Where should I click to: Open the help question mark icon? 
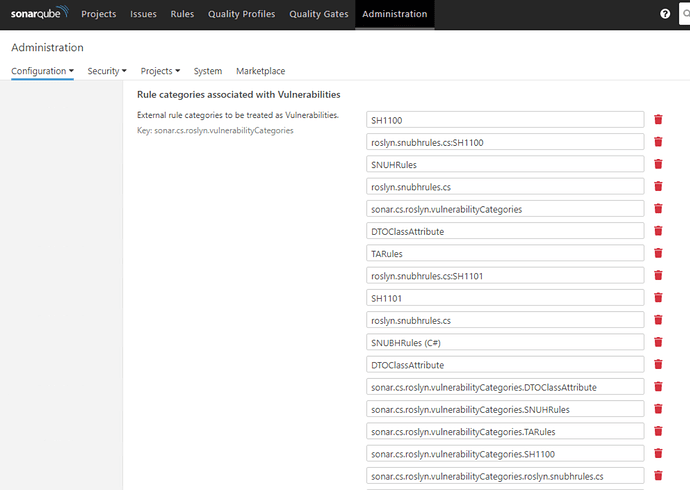665,14
